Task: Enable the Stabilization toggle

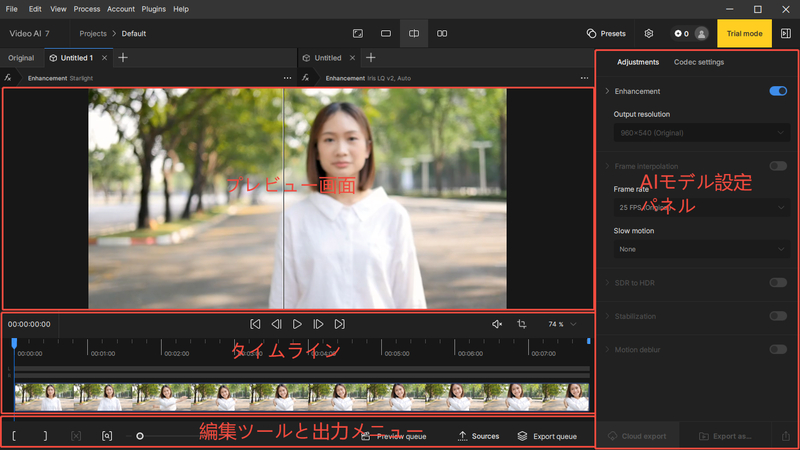Action: (x=778, y=316)
